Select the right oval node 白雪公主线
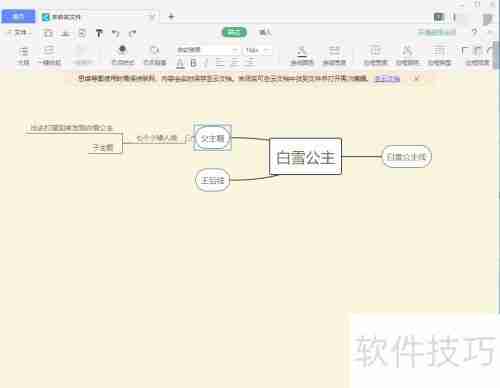500x388 pixels. 406,156
